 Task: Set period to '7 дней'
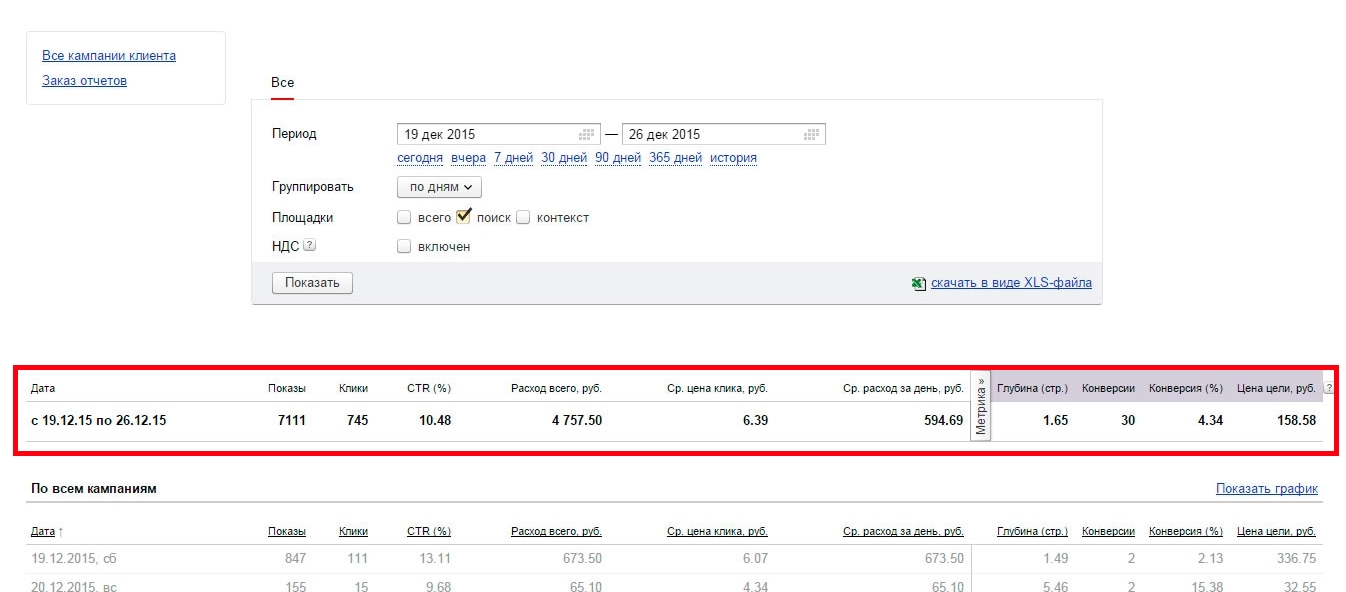tap(513, 158)
